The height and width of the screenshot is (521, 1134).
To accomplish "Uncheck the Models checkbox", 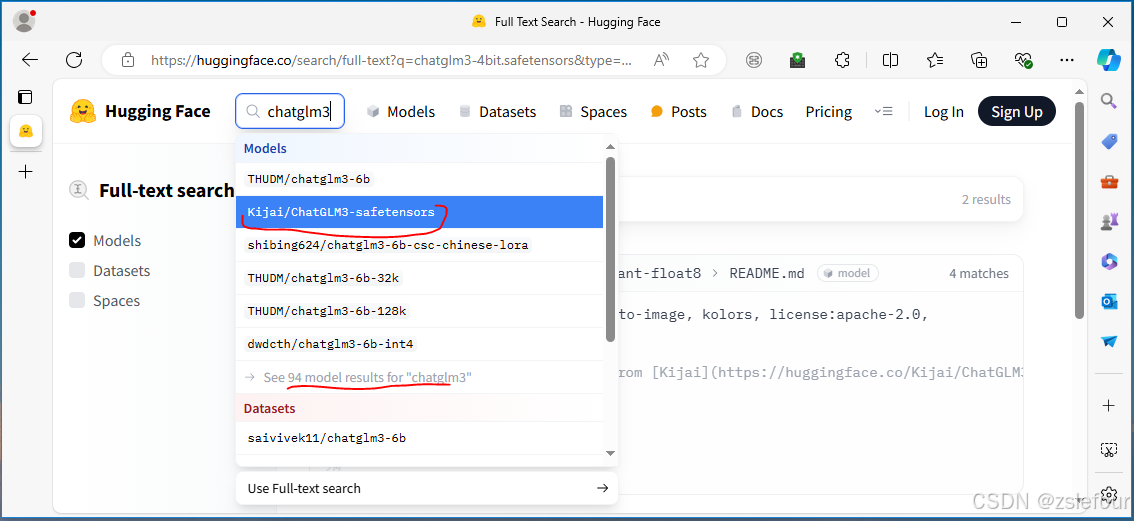I will pyautogui.click(x=77, y=240).
